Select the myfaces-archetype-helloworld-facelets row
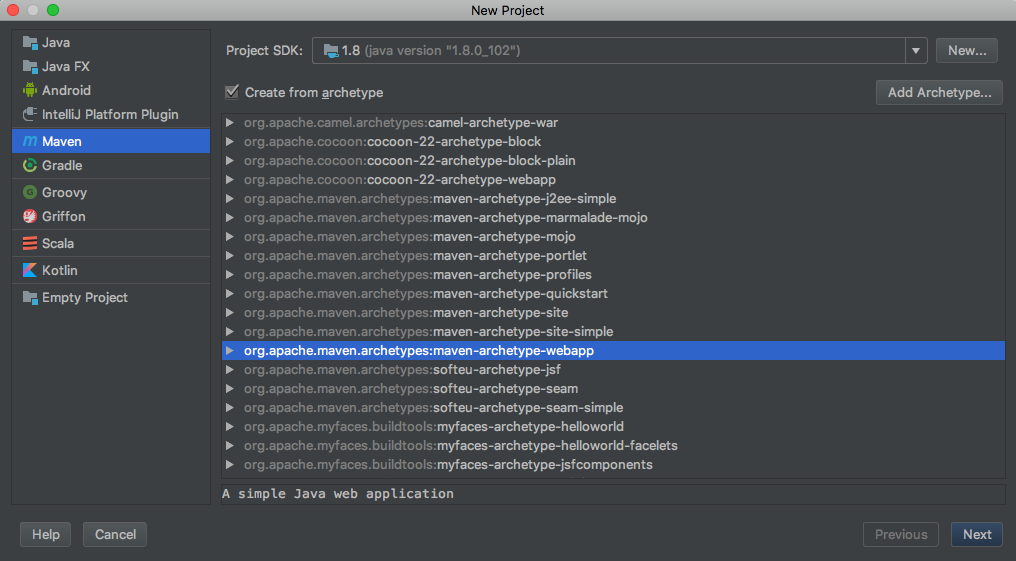This screenshot has height=561, width=1016. tap(613, 446)
